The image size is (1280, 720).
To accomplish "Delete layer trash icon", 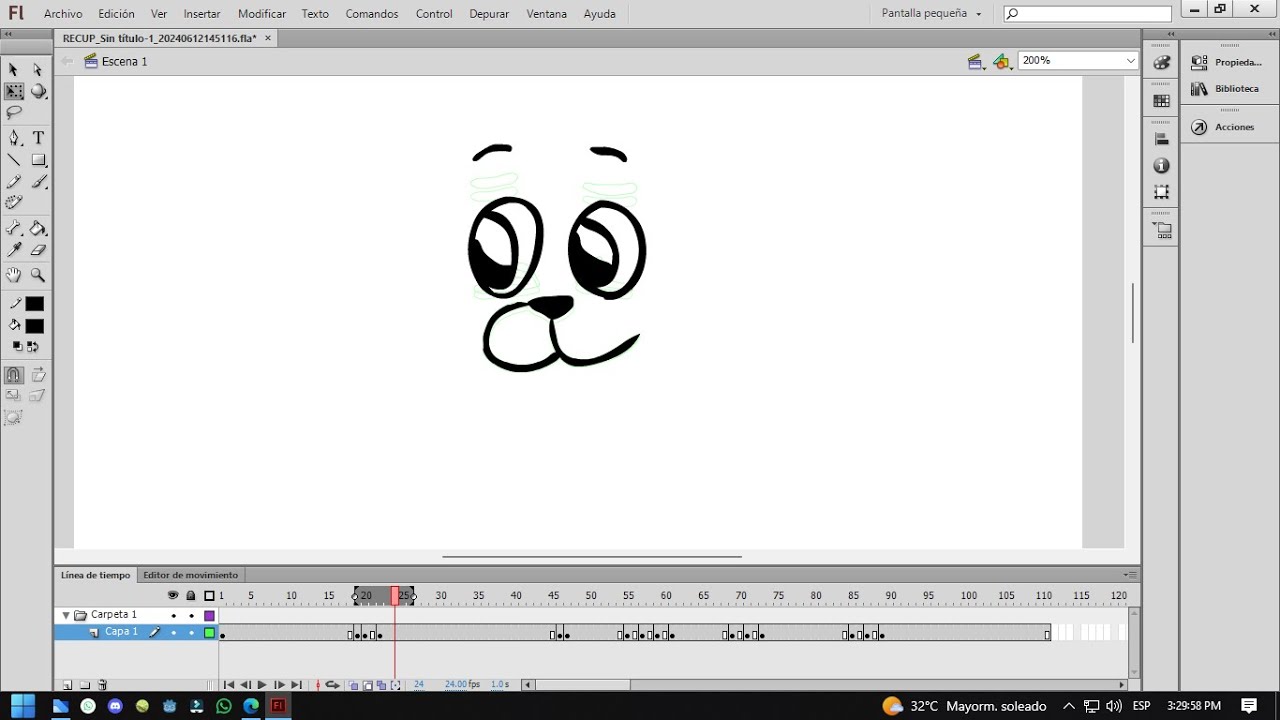I will pyautogui.click(x=102, y=685).
